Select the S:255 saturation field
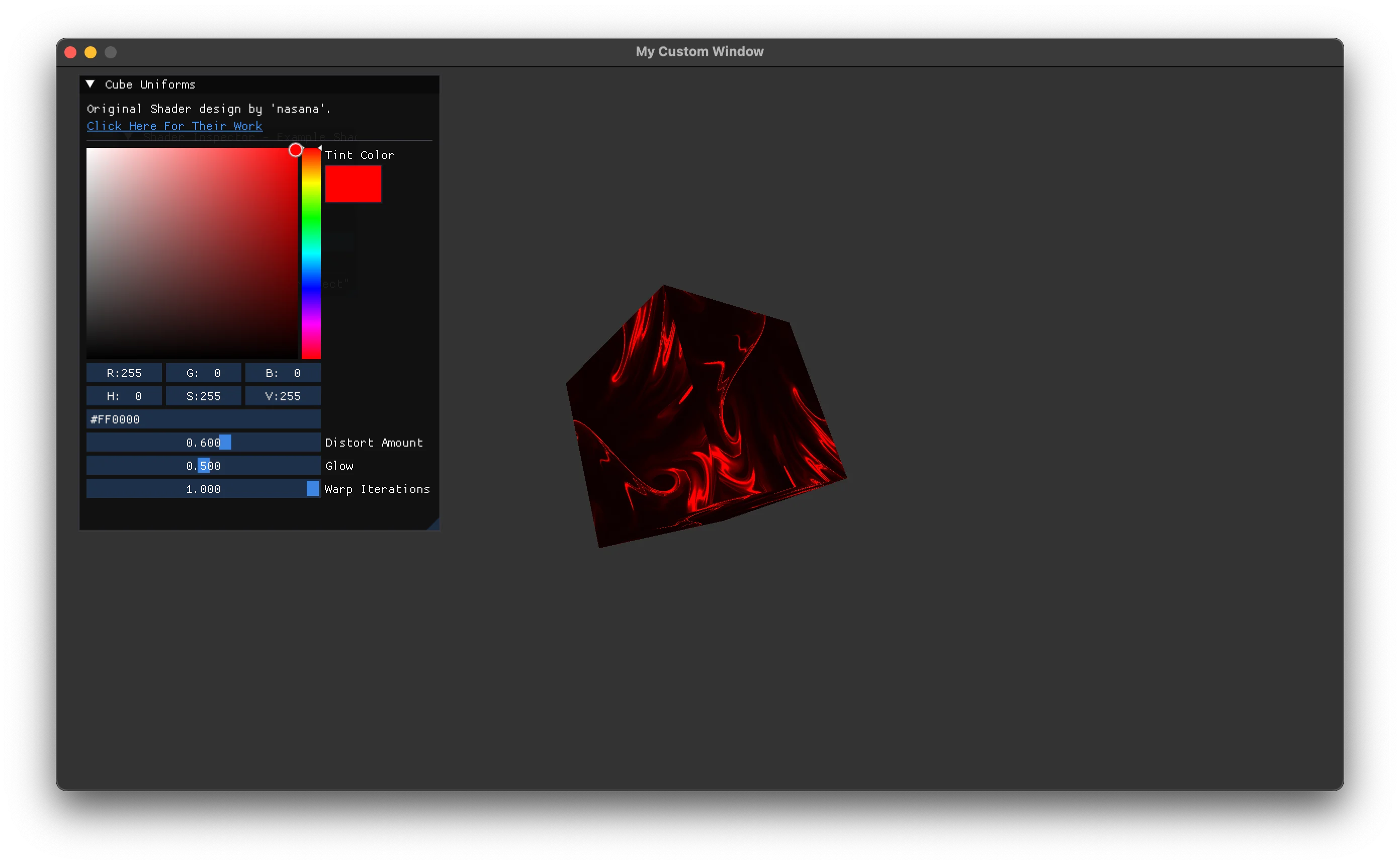Screen dimensions: 1400x865 pos(204,396)
